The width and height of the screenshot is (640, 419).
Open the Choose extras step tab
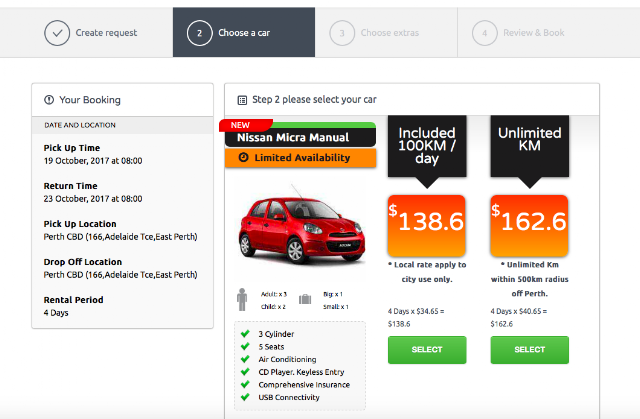tap(375, 33)
